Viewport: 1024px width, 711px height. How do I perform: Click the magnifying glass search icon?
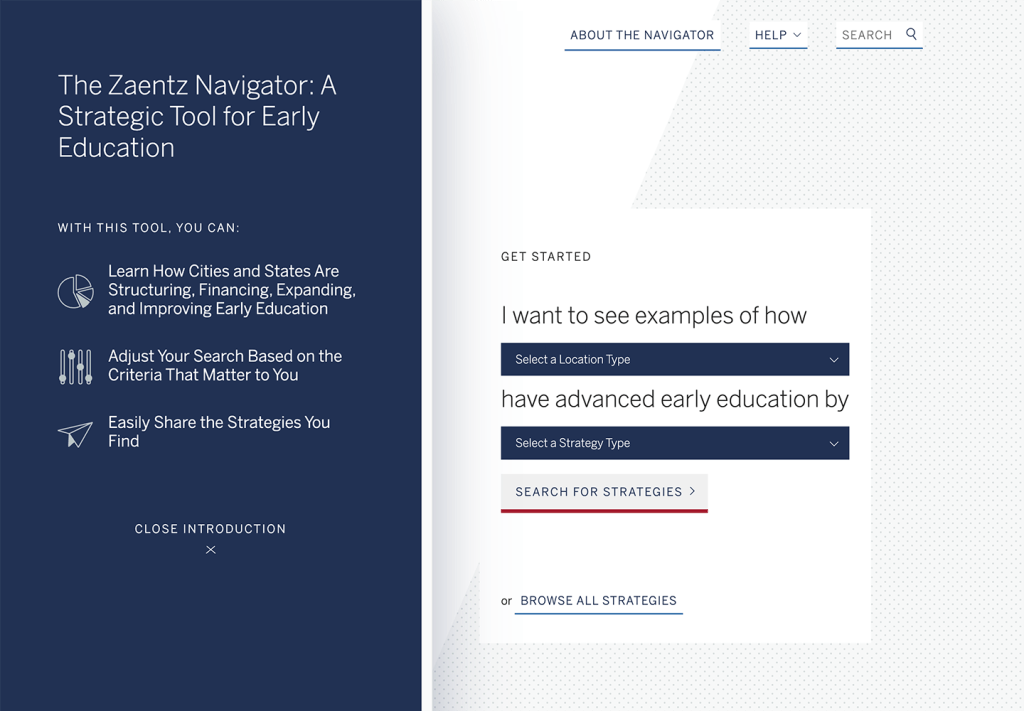point(911,34)
